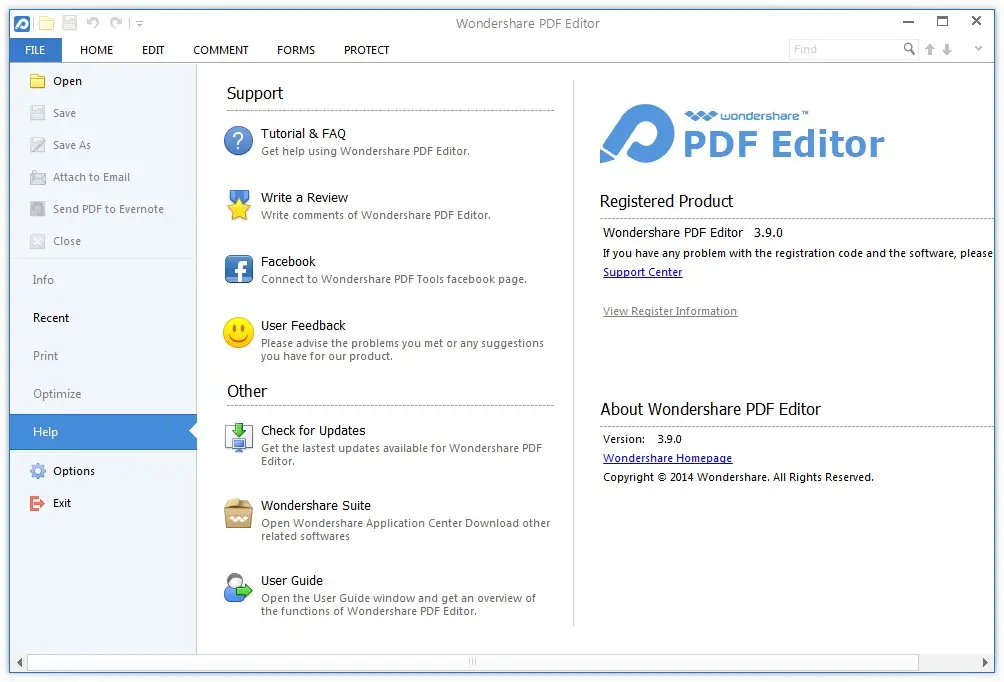Click the Wondershare Suite box icon
This screenshot has height=682, width=1004.
click(x=238, y=514)
